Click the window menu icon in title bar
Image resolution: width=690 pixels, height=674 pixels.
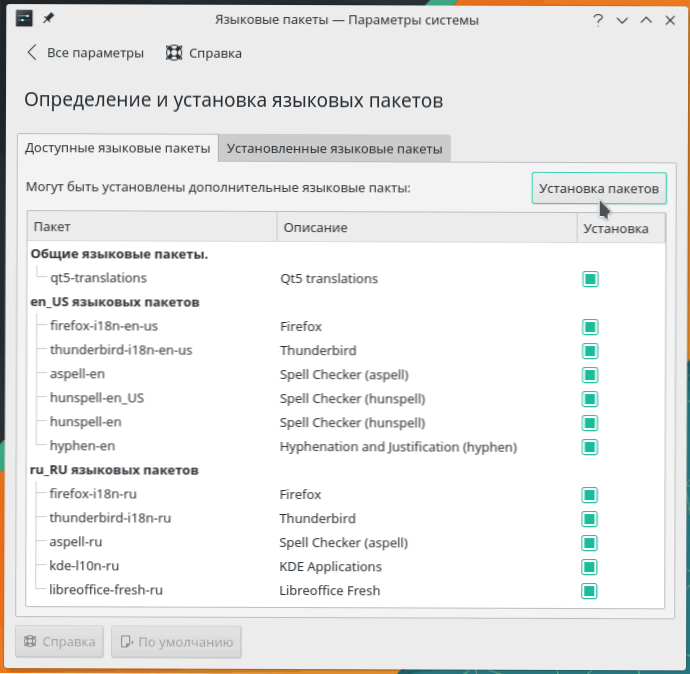(24, 19)
